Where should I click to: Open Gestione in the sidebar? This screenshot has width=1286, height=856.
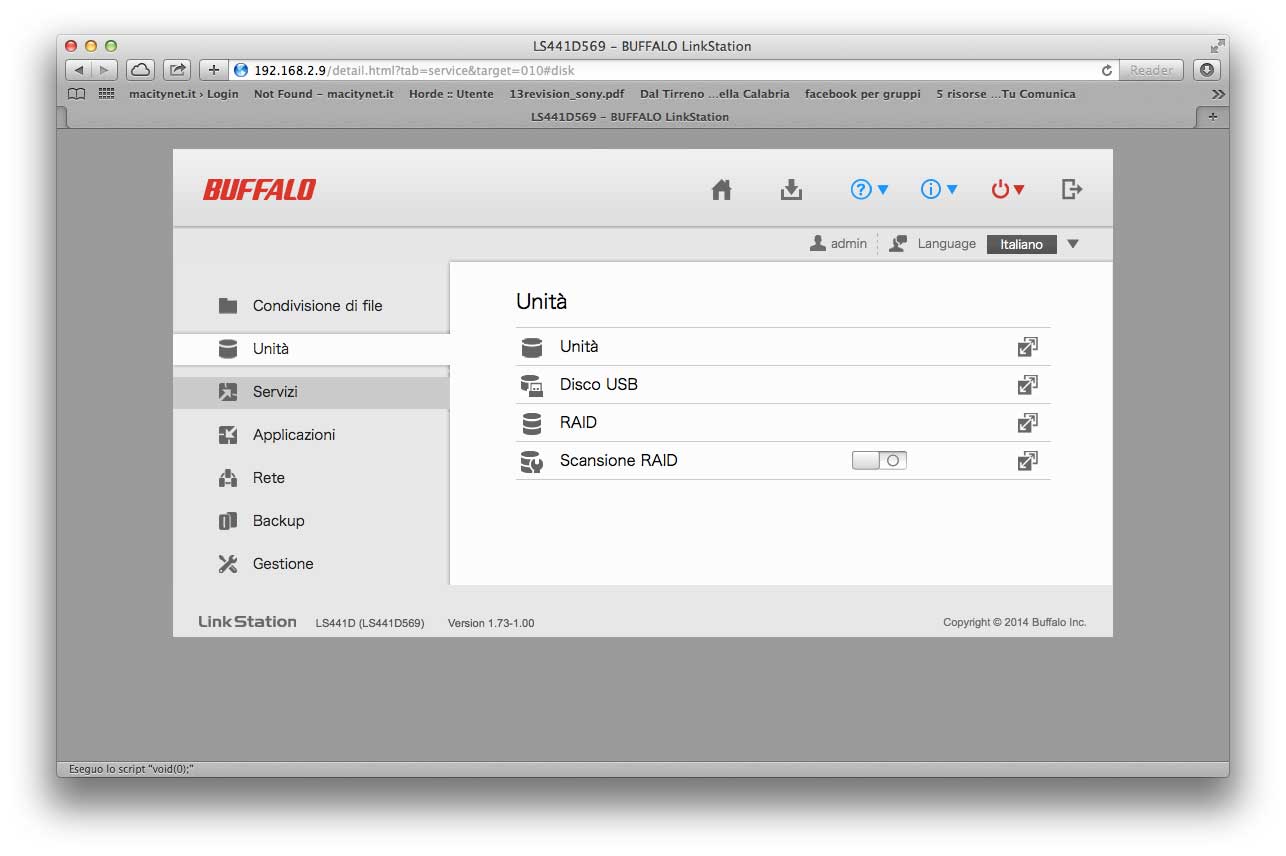[311, 564]
